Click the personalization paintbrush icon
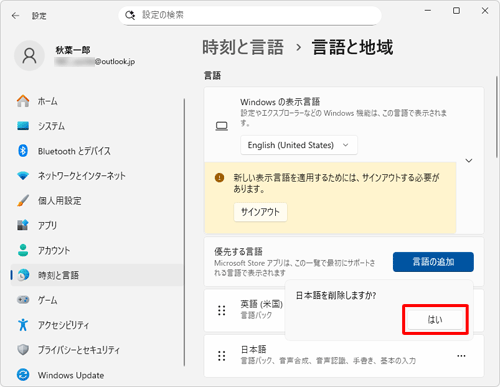 (x=23, y=200)
